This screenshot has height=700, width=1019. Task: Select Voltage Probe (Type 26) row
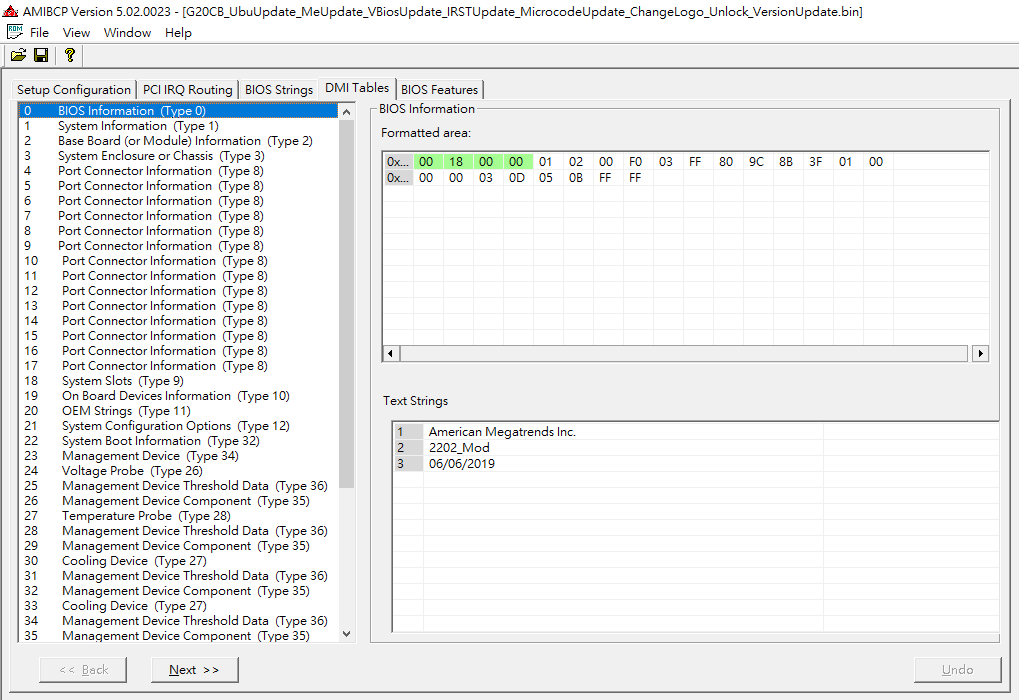click(179, 471)
